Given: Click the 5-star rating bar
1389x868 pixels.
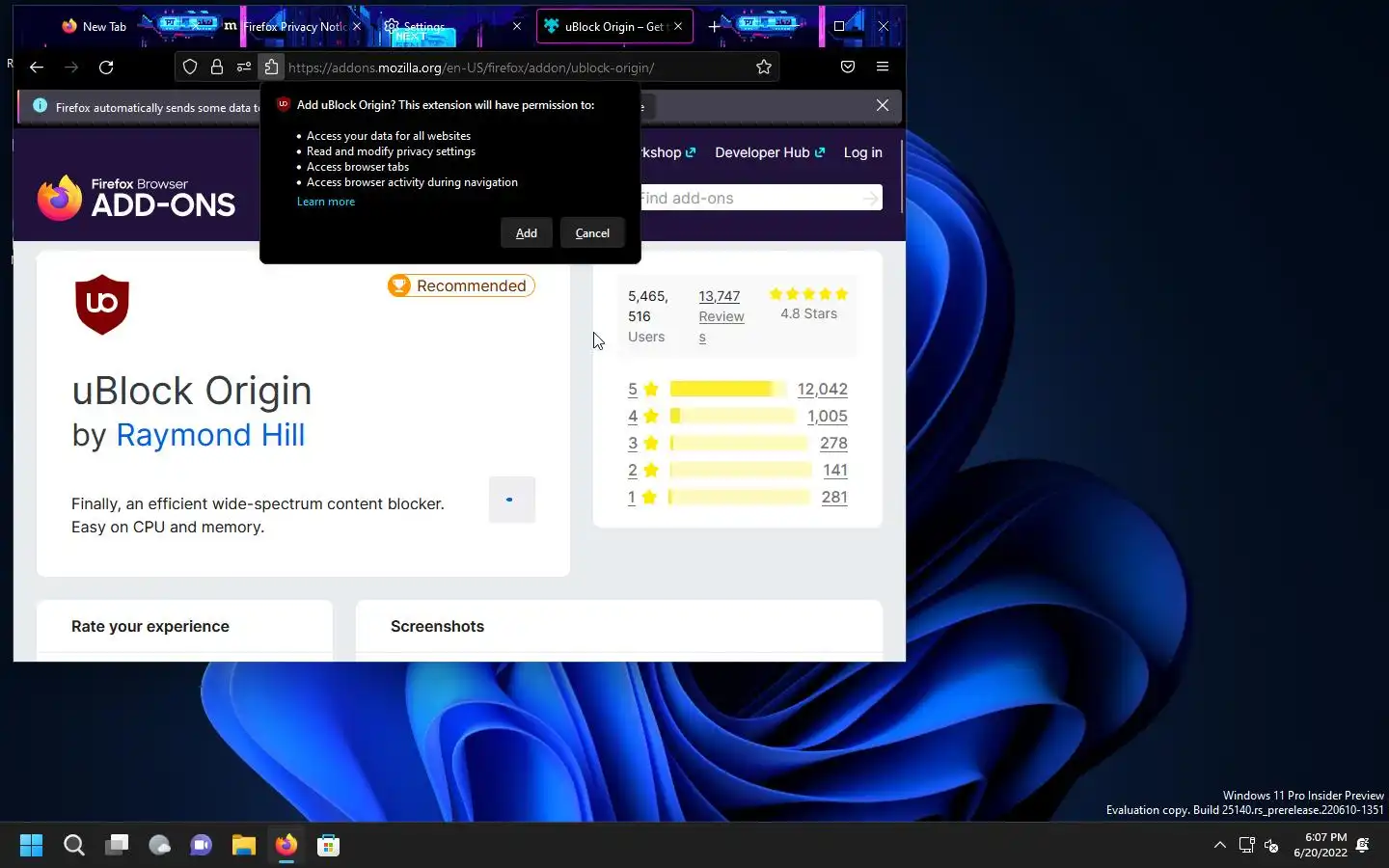Looking at the screenshot, I should point(728,389).
